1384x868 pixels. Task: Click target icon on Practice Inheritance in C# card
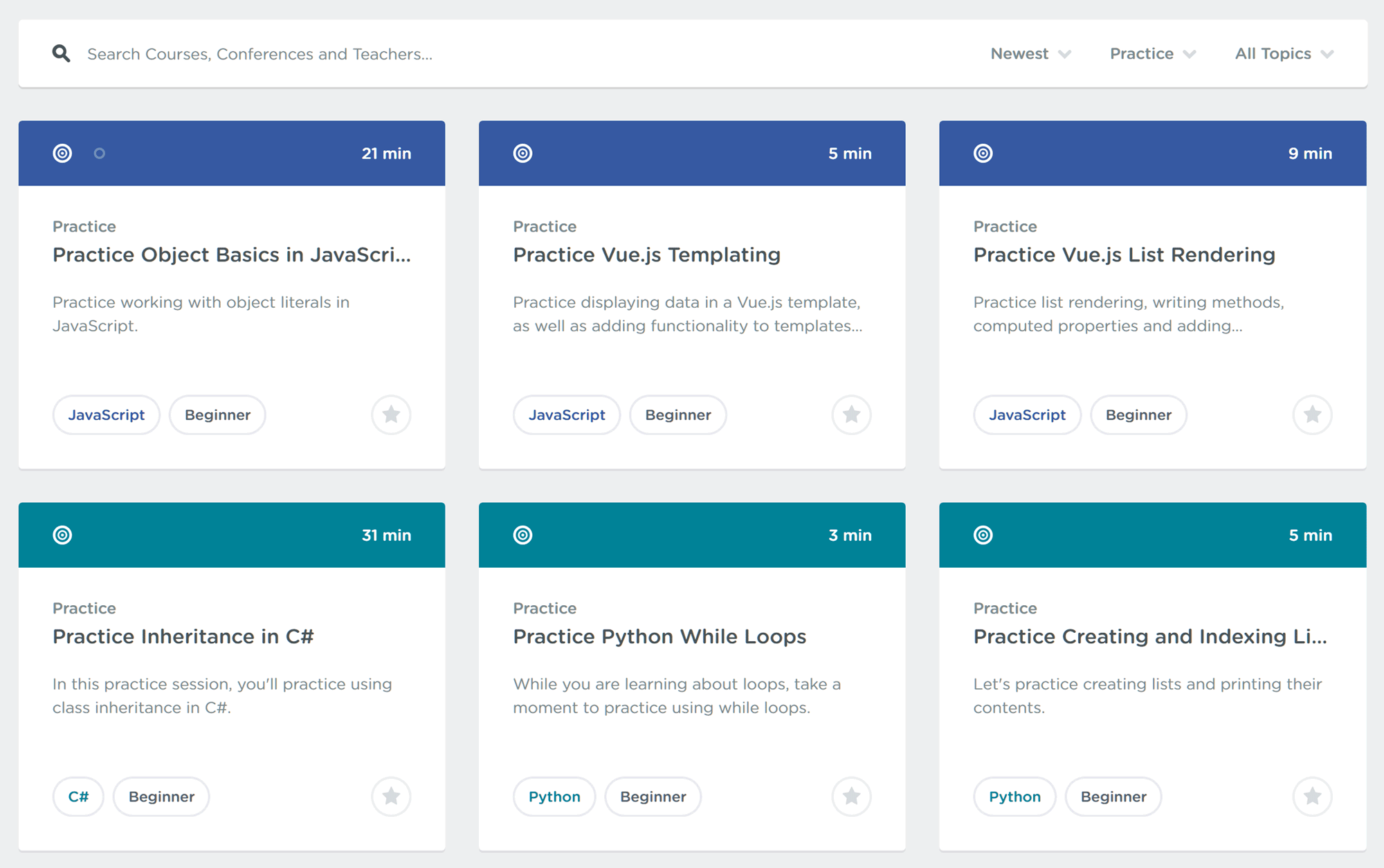pyautogui.click(x=62, y=535)
